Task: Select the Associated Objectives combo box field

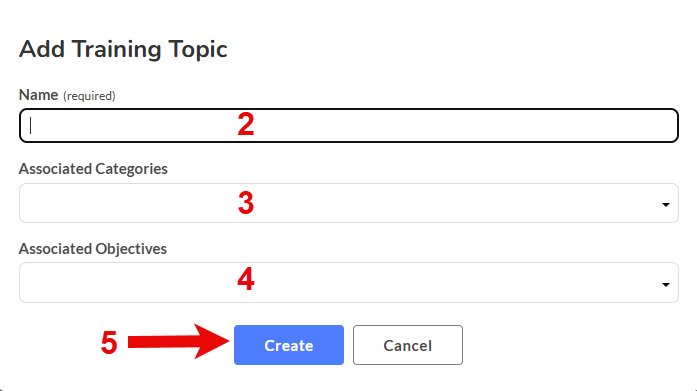Action: (349, 283)
